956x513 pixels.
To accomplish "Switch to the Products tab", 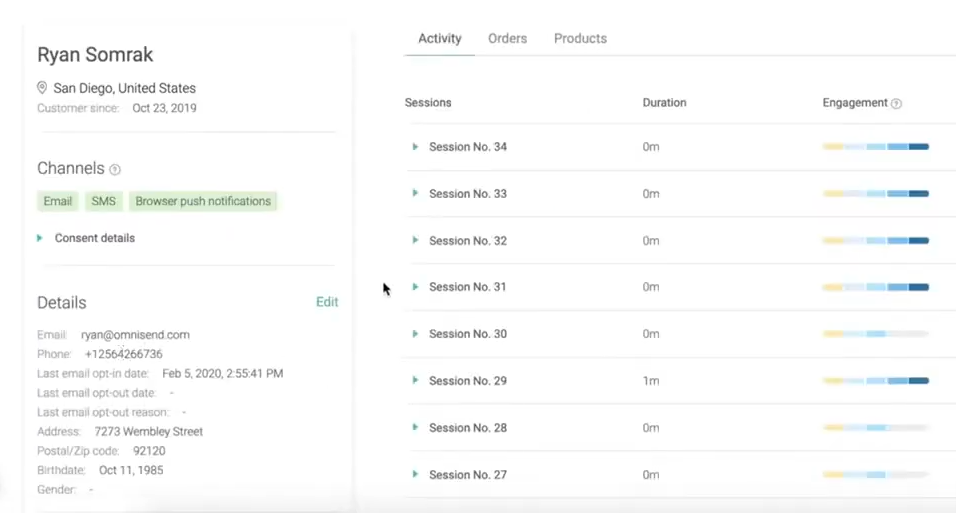I will point(580,38).
